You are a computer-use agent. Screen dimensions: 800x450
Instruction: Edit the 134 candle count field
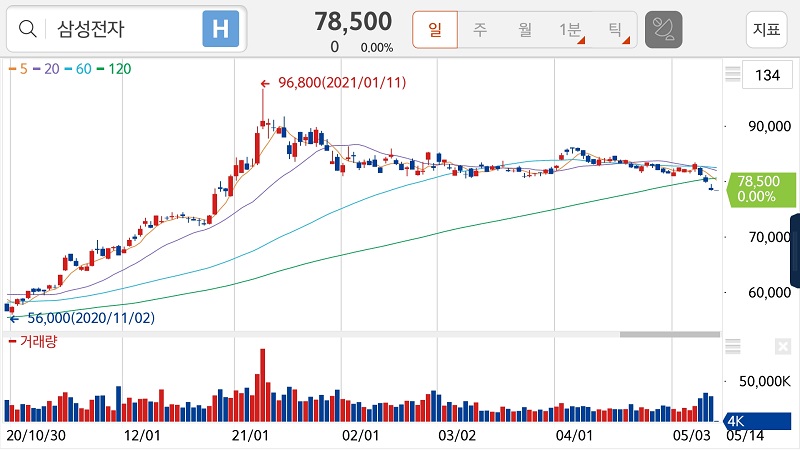(x=767, y=76)
